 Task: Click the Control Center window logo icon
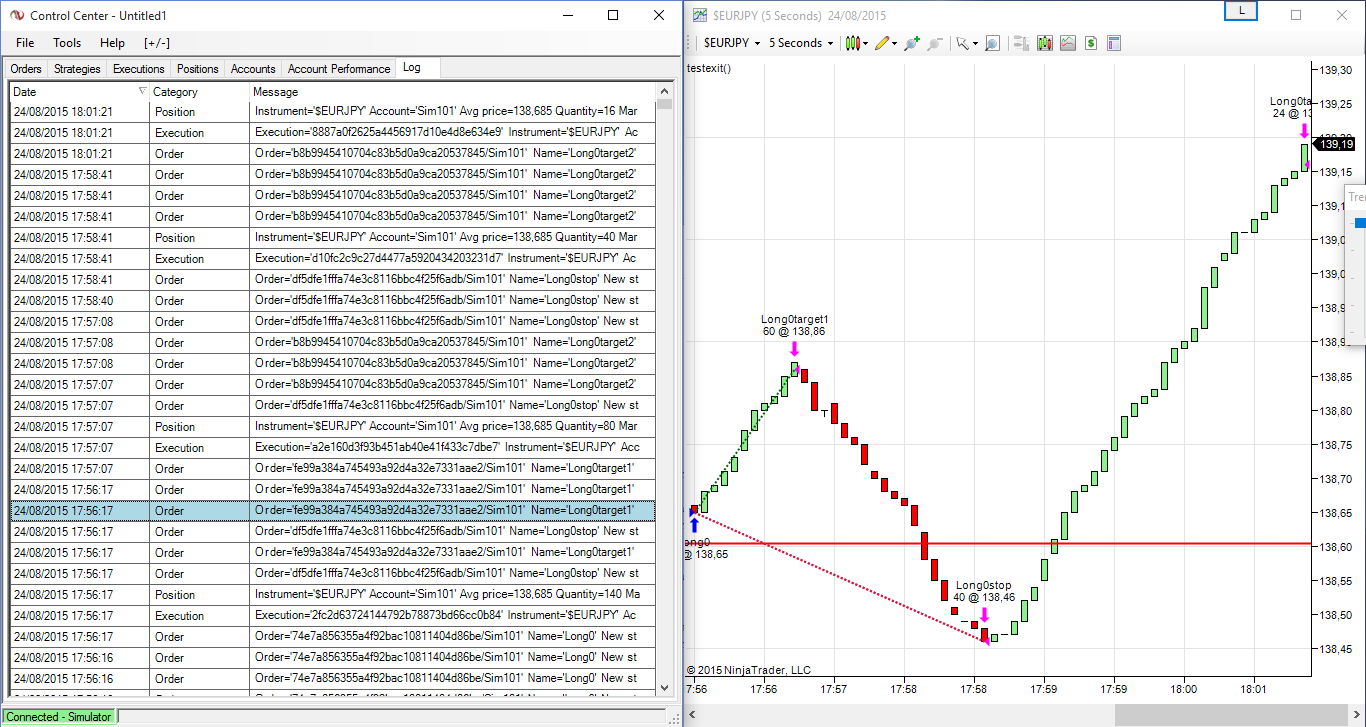[x=16, y=15]
